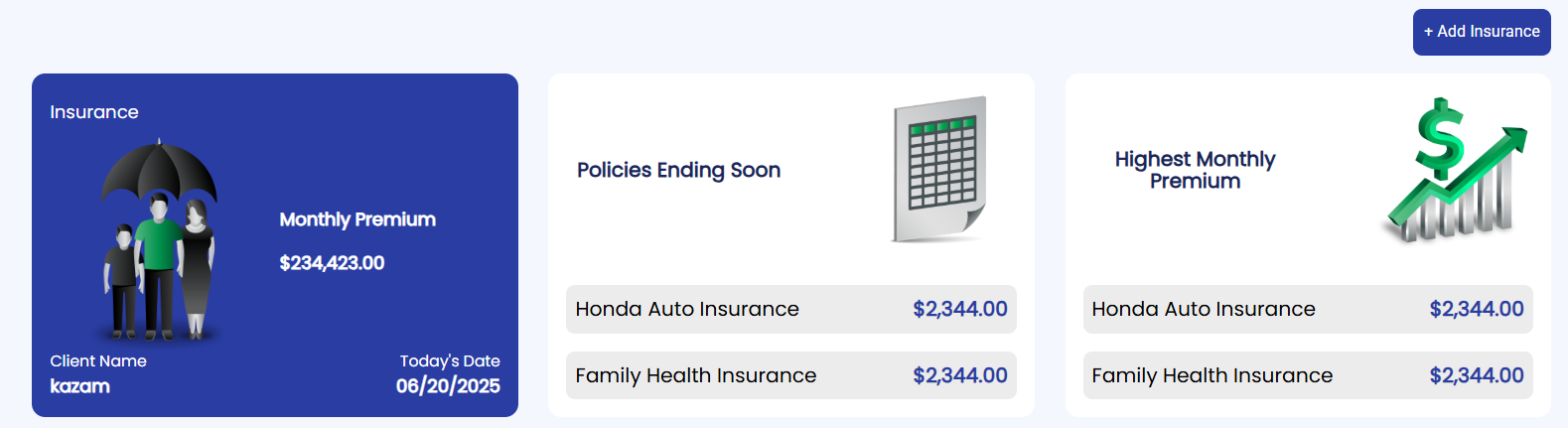1568x428 pixels.
Task: Click today's date 06/20/2025
Action: (x=448, y=386)
